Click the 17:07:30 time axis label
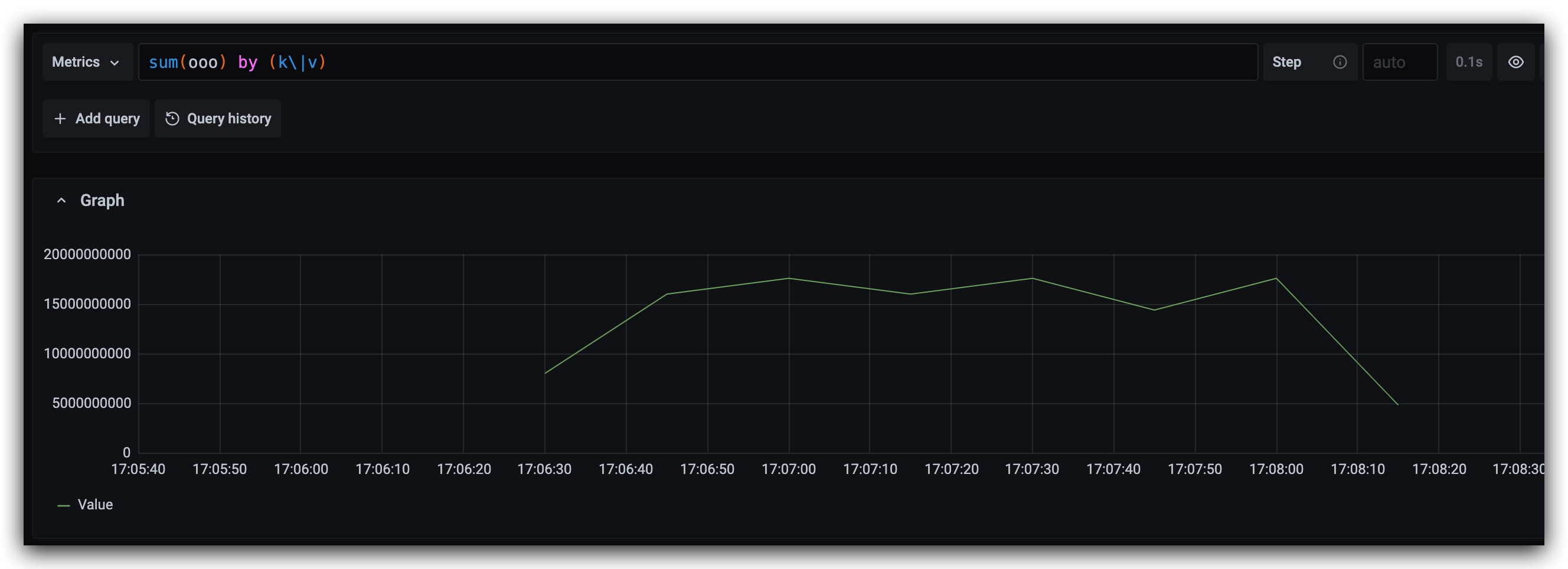The width and height of the screenshot is (1568, 569). pos(1032,469)
